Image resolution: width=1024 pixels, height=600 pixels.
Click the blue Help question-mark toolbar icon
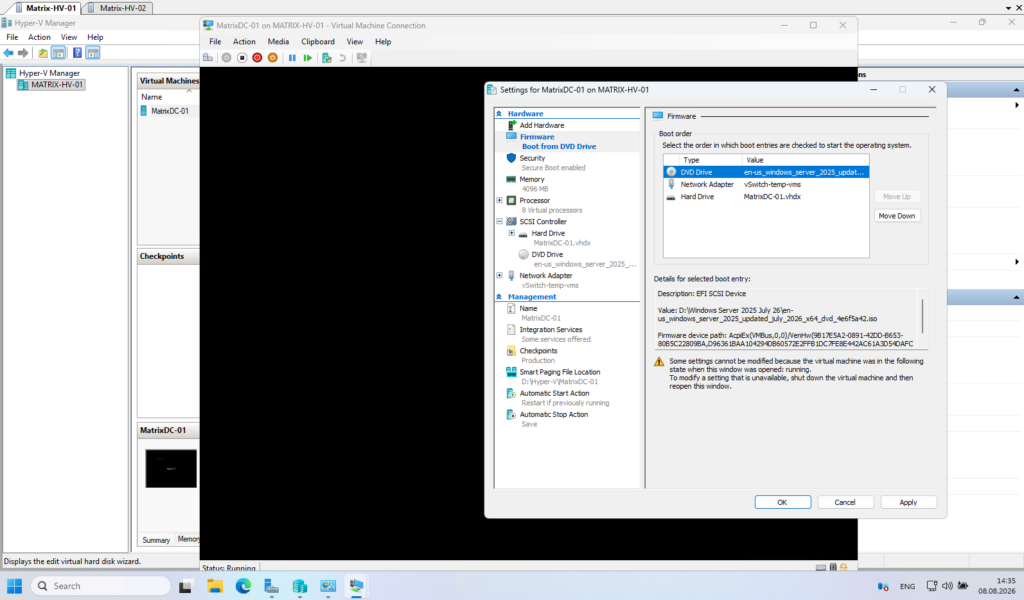(77, 53)
